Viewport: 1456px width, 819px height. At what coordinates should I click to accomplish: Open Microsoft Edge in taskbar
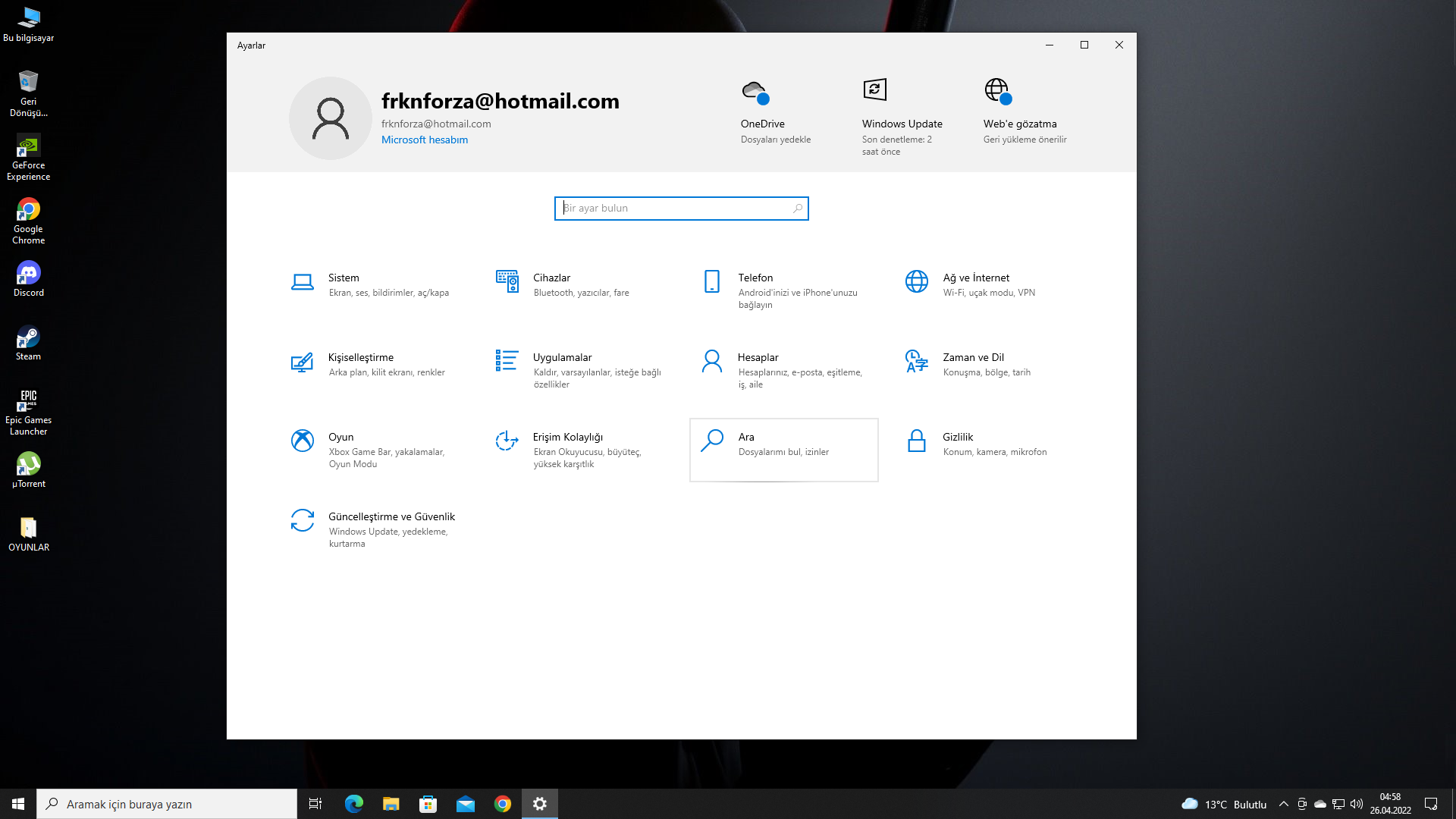click(x=354, y=804)
